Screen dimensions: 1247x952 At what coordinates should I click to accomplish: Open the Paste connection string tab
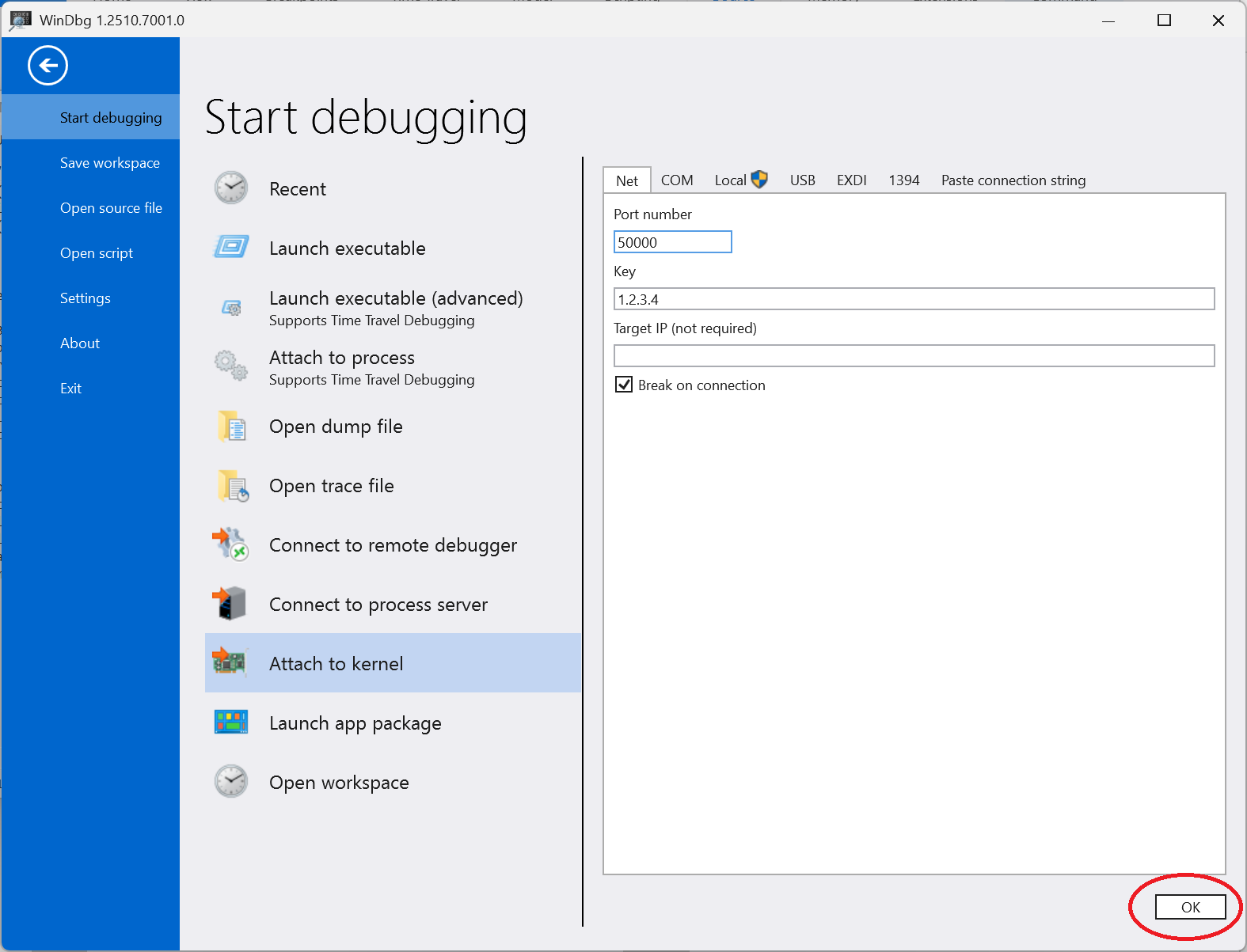tap(1013, 180)
